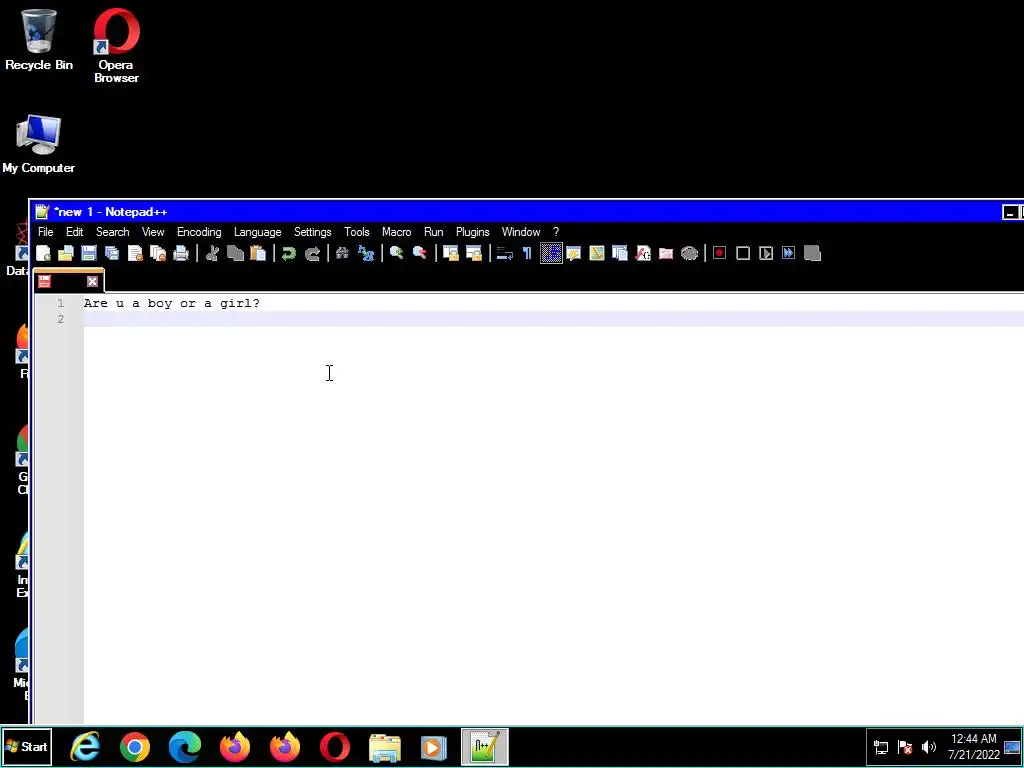Open File Explorer from the taskbar
The image size is (1024, 768).
[x=385, y=747]
